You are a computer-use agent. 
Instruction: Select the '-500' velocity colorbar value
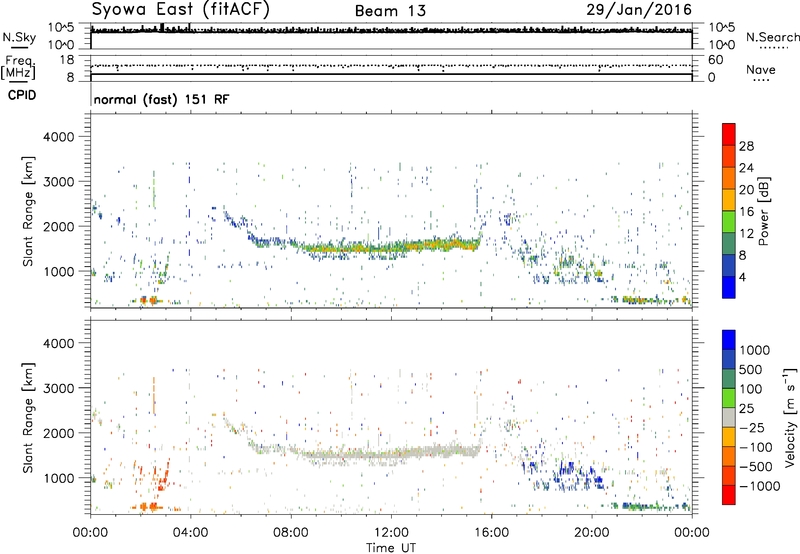click(x=756, y=467)
